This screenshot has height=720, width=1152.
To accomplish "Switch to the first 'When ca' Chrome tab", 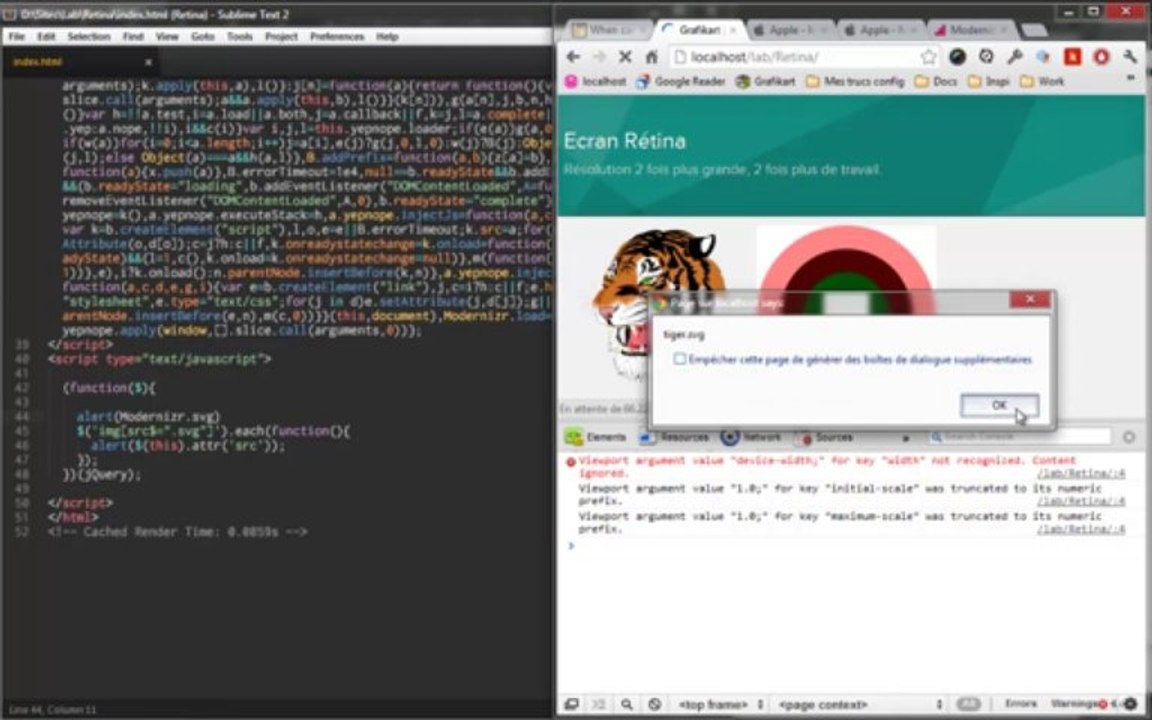I will click(609, 30).
